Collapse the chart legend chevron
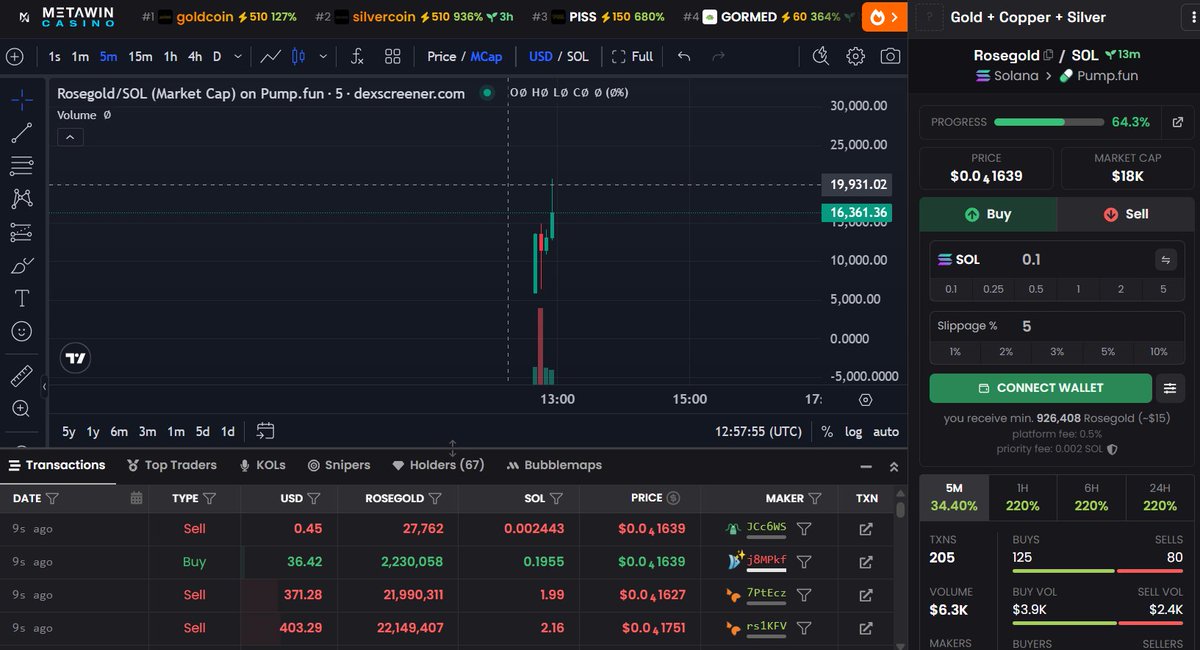The height and width of the screenshot is (650, 1200). click(x=70, y=138)
